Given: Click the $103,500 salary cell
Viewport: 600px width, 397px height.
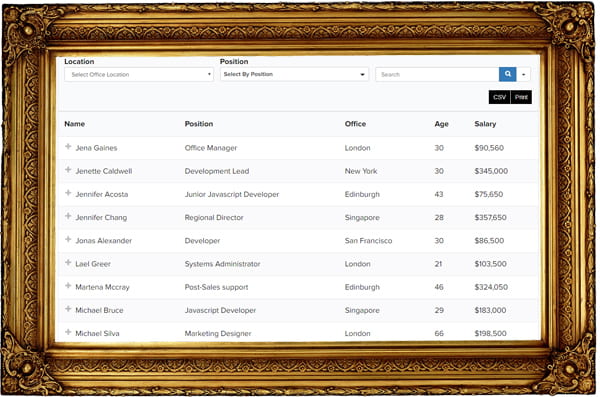Looking at the screenshot, I should click(x=490, y=264).
